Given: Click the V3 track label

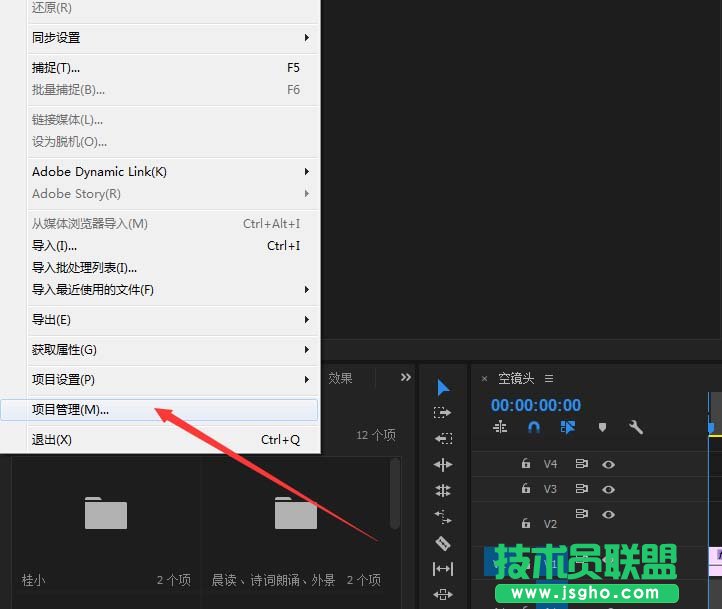Looking at the screenshot, I should pyautogui.click(x=550, y=489).
